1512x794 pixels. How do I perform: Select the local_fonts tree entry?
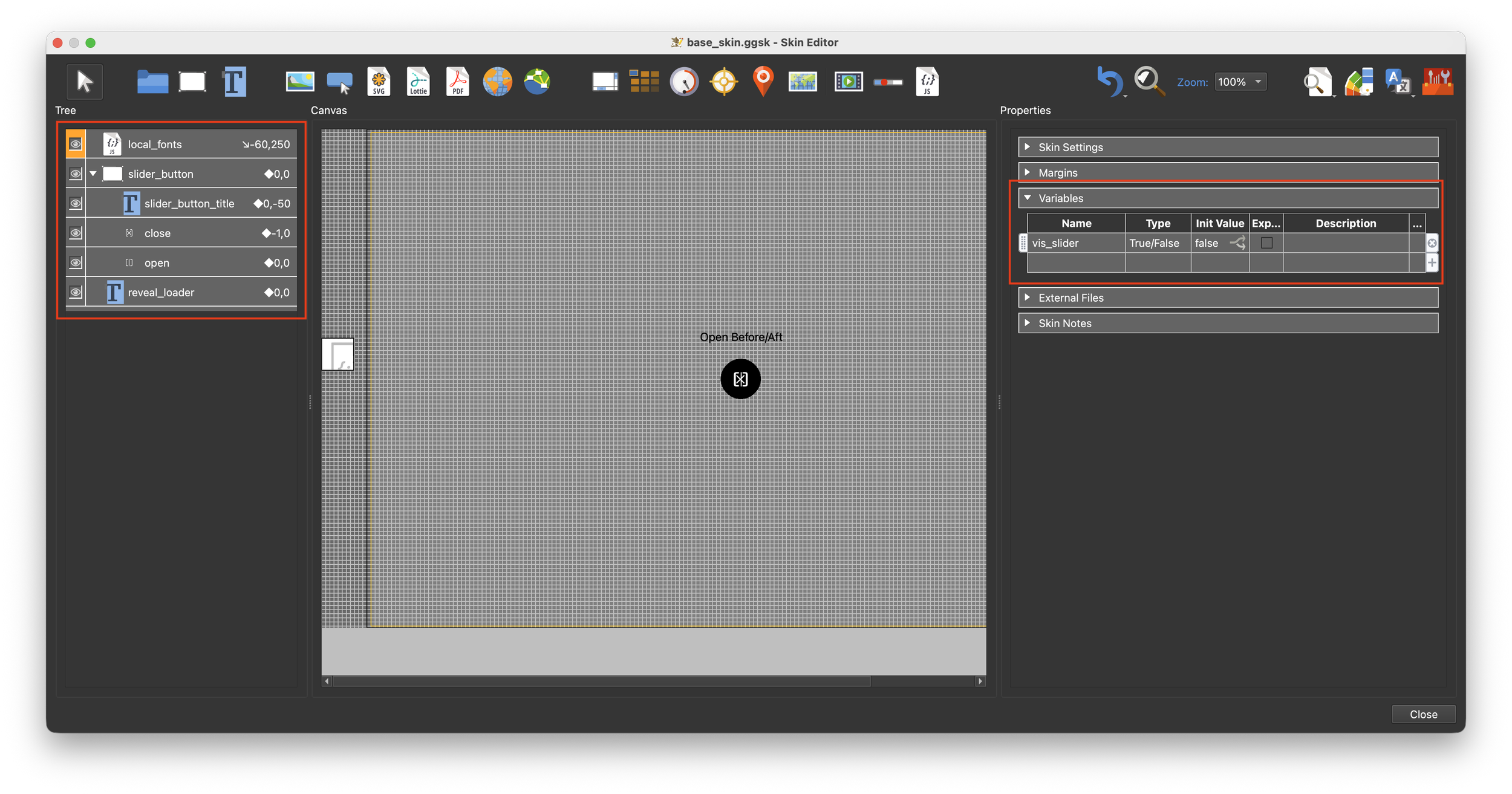[x=155, y=144]
